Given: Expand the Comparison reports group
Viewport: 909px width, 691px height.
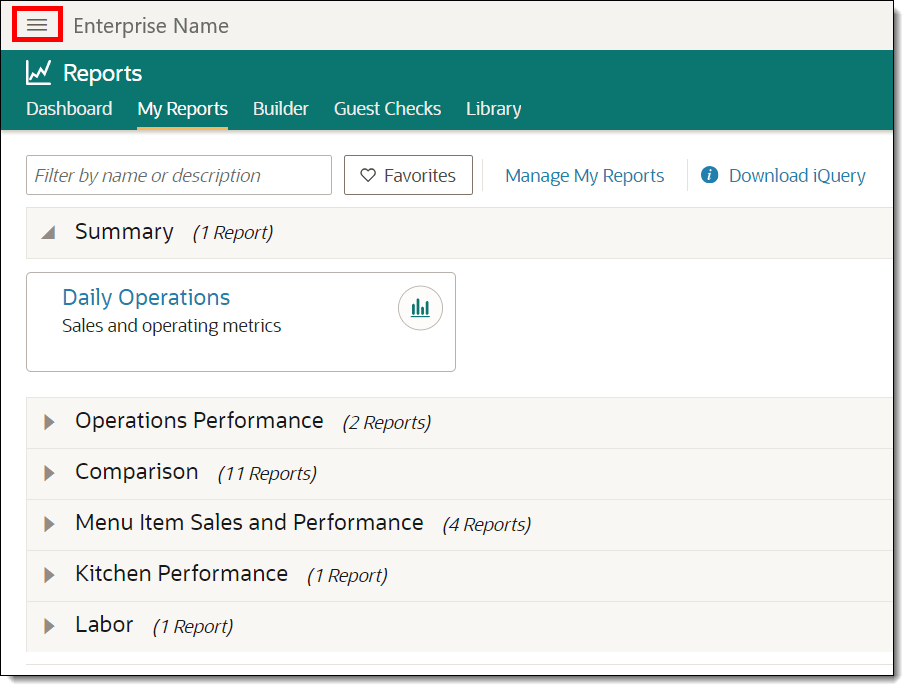Looking at the screenshot, I should coord(49,473).
